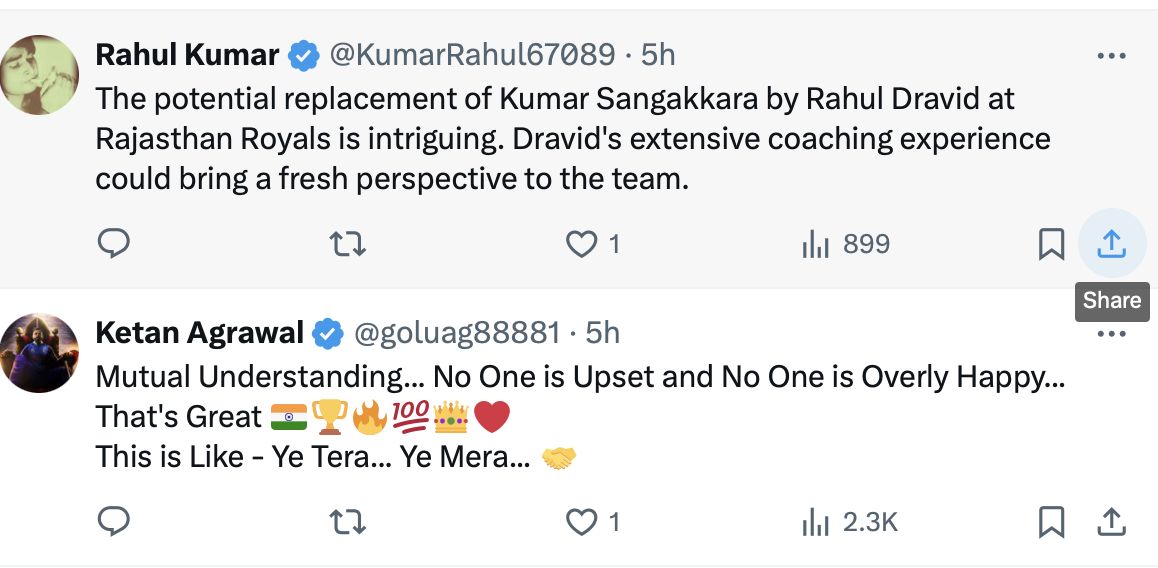Share Ketan Agrawal's tweet
The image size is (1158, 568).
(1112, 521)
